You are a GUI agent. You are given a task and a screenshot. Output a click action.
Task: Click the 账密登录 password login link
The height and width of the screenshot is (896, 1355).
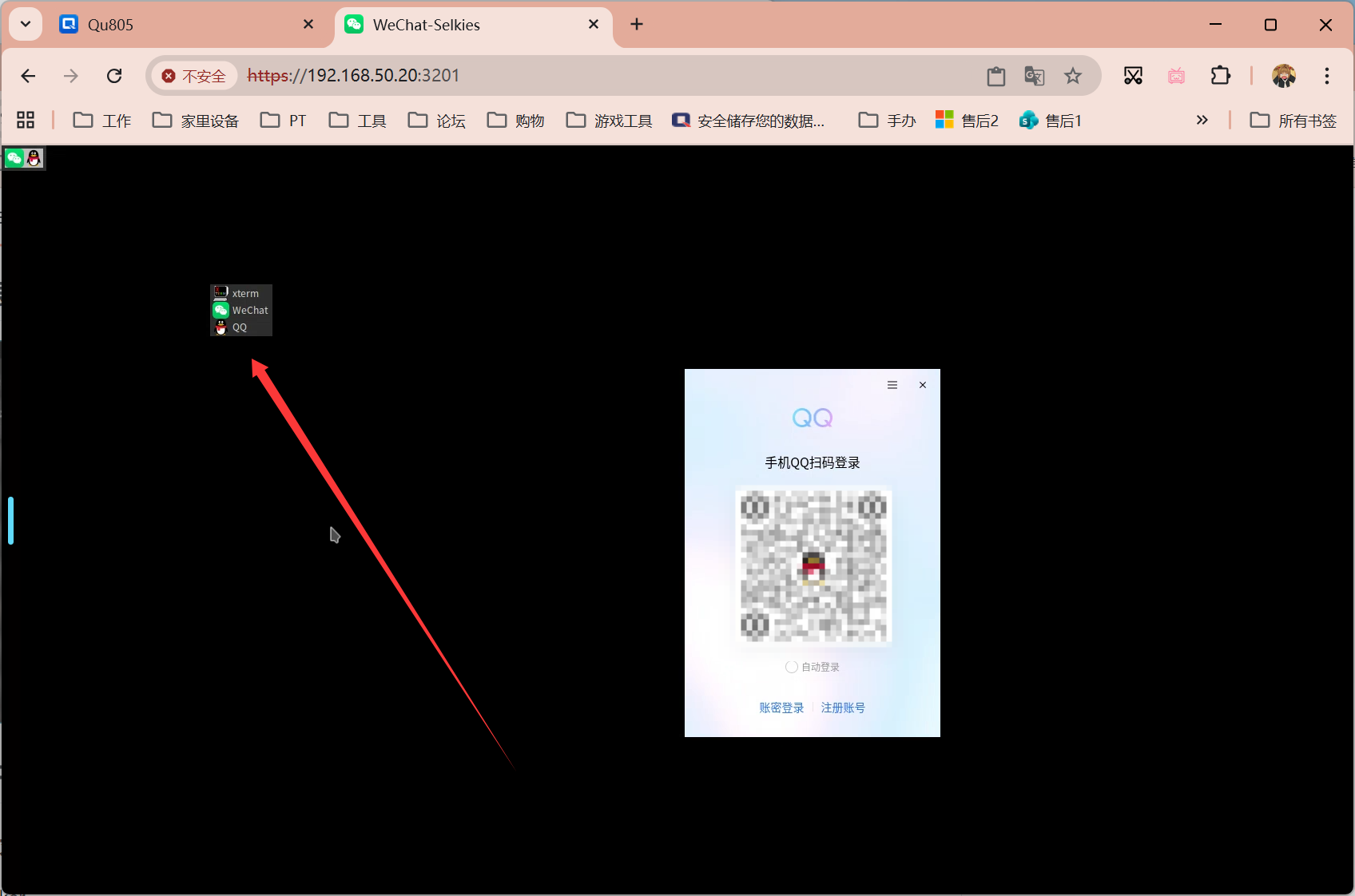[781, 708]
